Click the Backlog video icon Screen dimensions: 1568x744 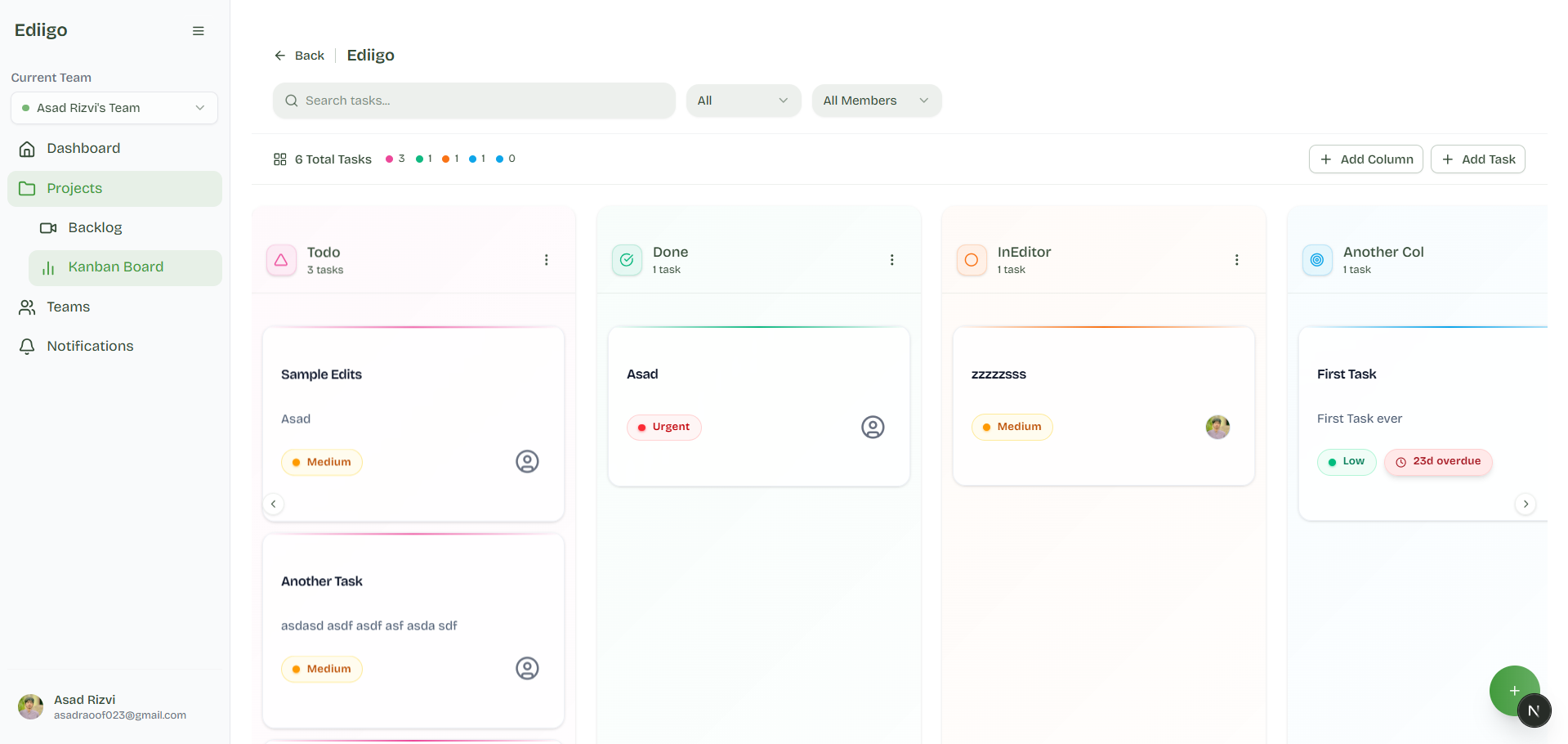[48, 227]
